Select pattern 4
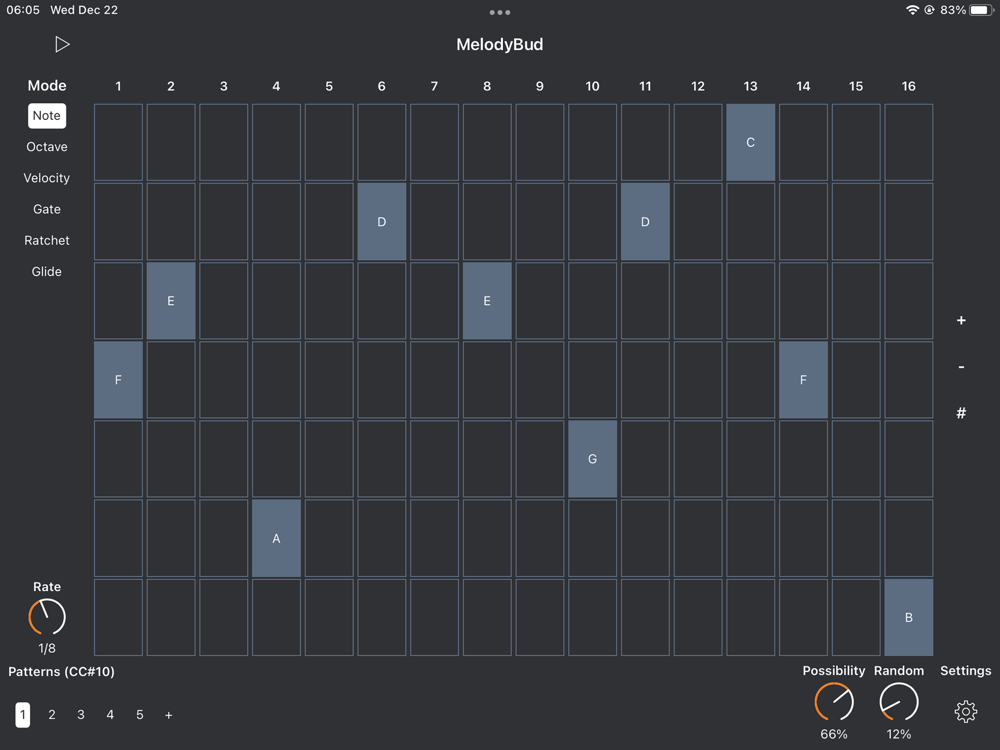Viewport: 1000px width, 750px height. pyautogui.click(x=110, y=715)
